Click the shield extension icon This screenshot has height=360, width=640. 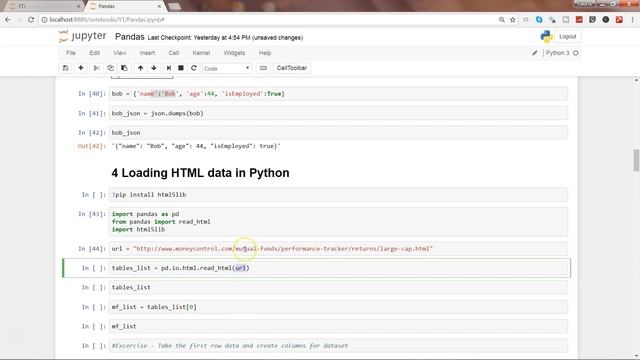592,20
